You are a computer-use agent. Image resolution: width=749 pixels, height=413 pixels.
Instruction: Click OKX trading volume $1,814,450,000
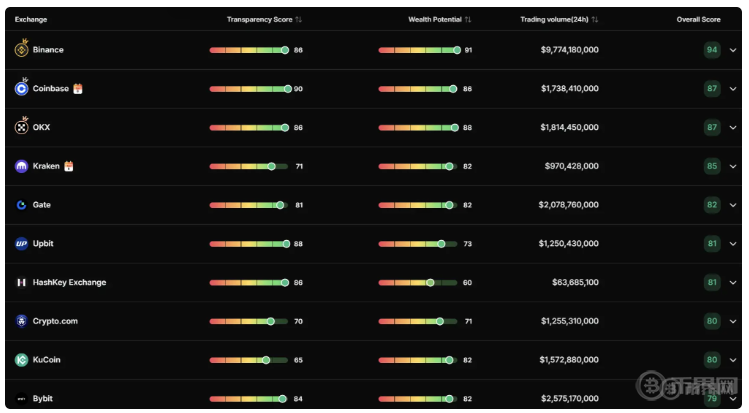coord(569,127)
